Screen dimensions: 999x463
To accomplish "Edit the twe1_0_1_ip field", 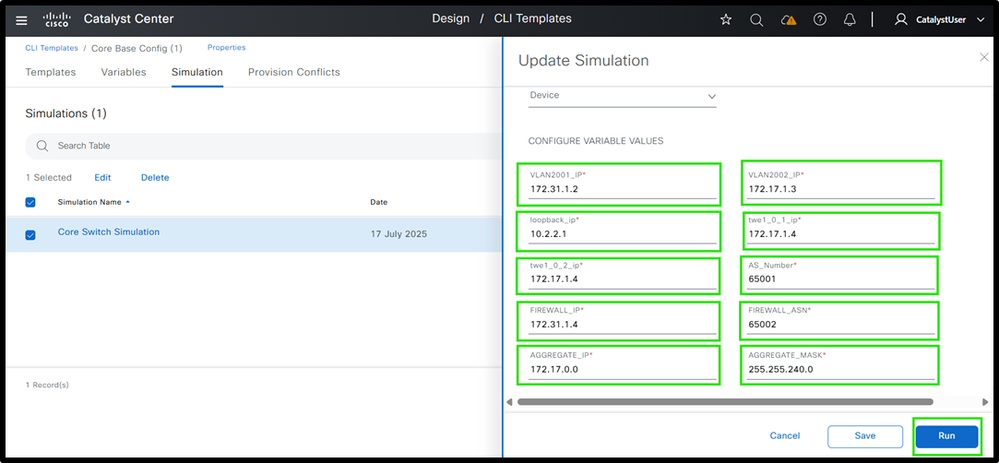I will coord(841,230).
